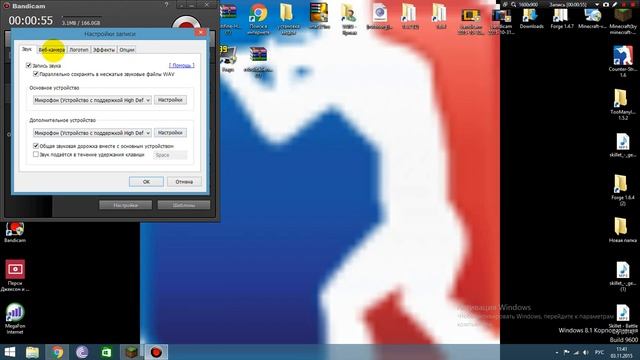Switch to Chrome on the taskbar

[57, 352]
